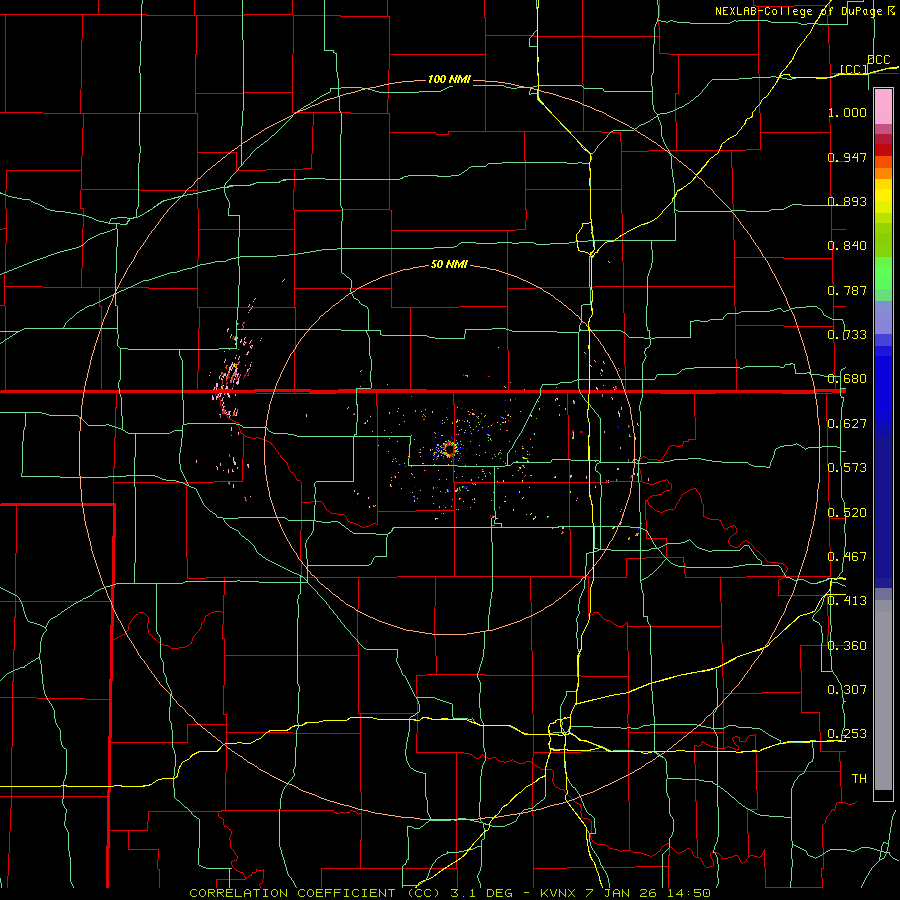Click the CORRELATION COEFFICIENT (CC) caption text
Screen dimensions: 900x900
tap(315, 893)
